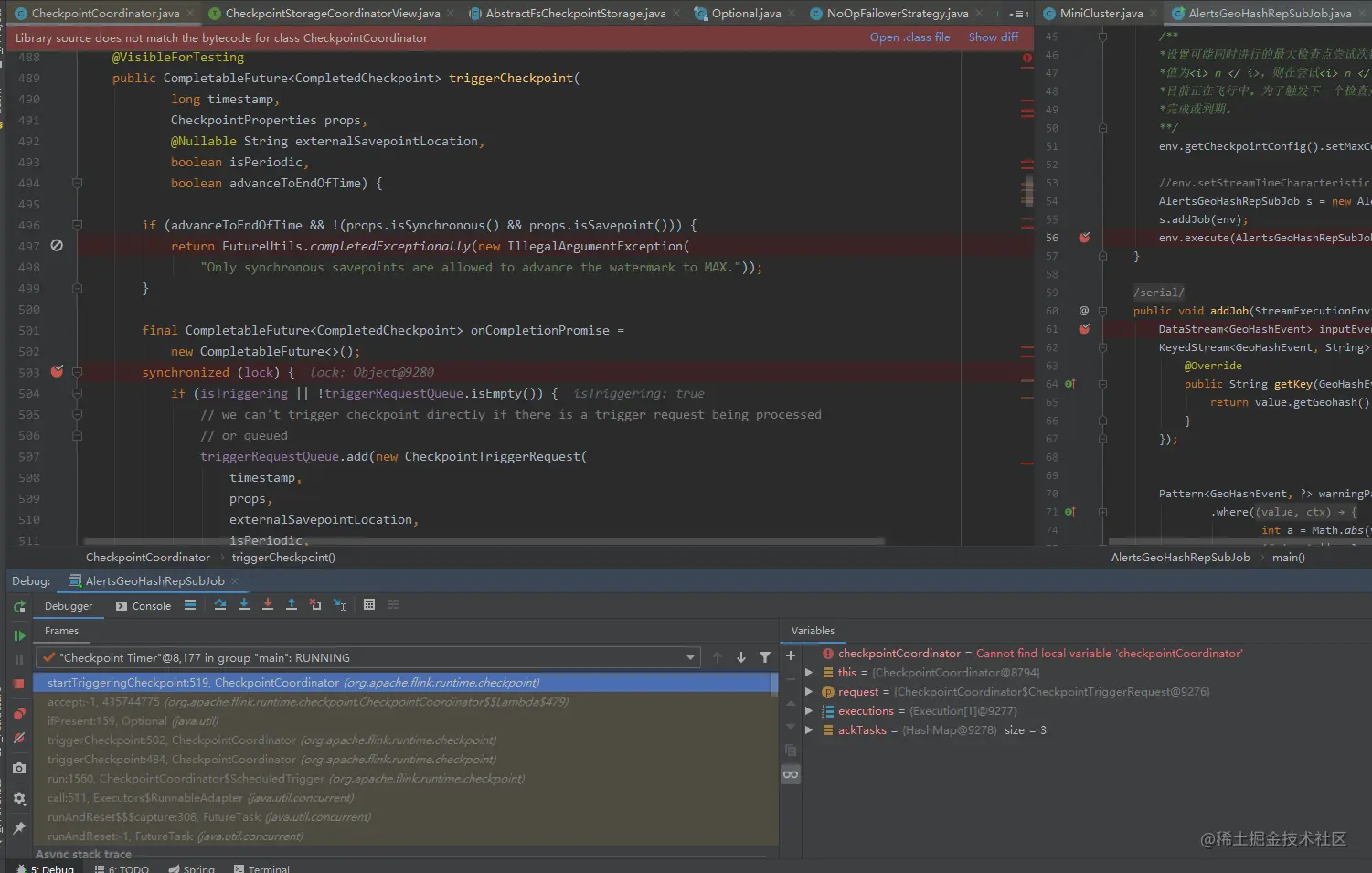Toggle Mute Breakpoints icon
The height and width of the screenshot is (873, 1372).
pyautogui.click(x=19, y=738)
